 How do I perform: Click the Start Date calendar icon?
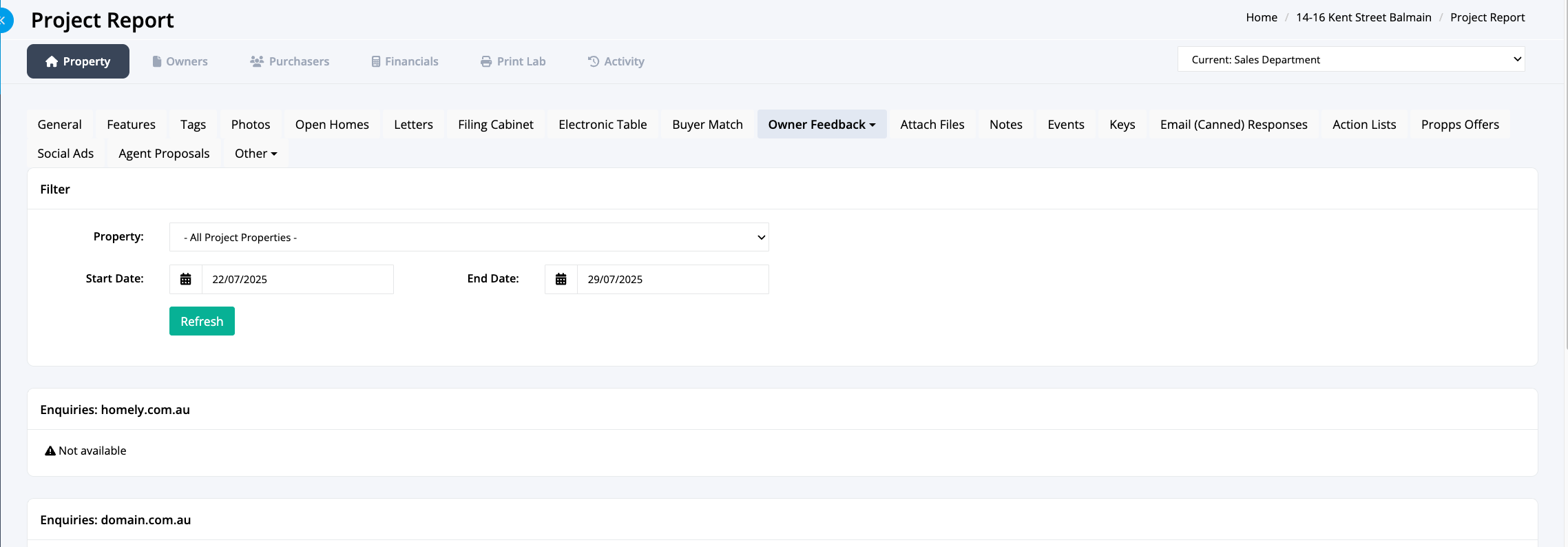[186, 279]
